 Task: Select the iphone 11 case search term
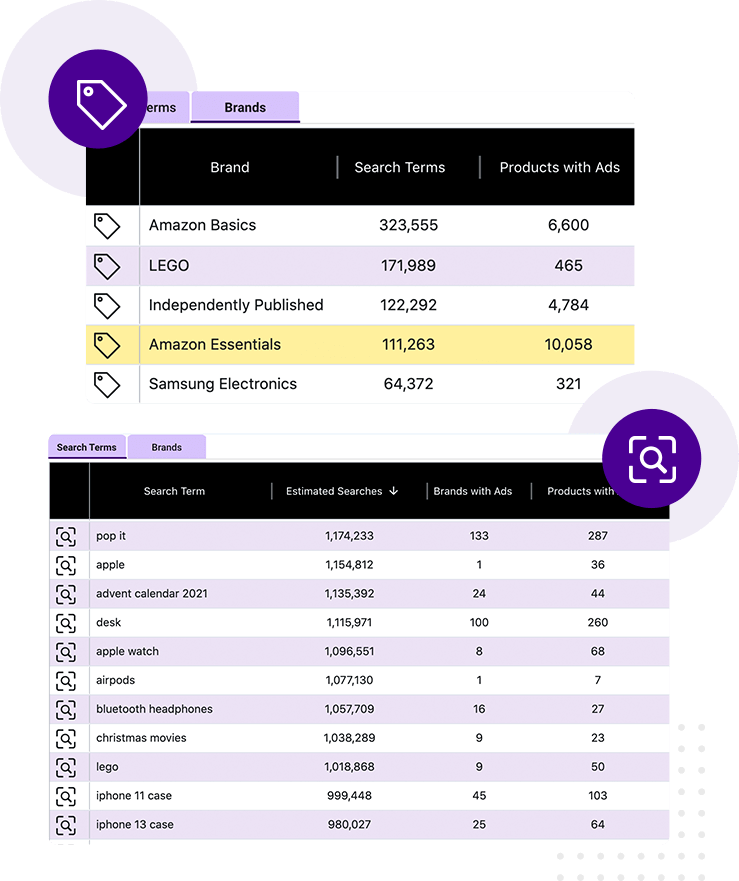(134, 796)
